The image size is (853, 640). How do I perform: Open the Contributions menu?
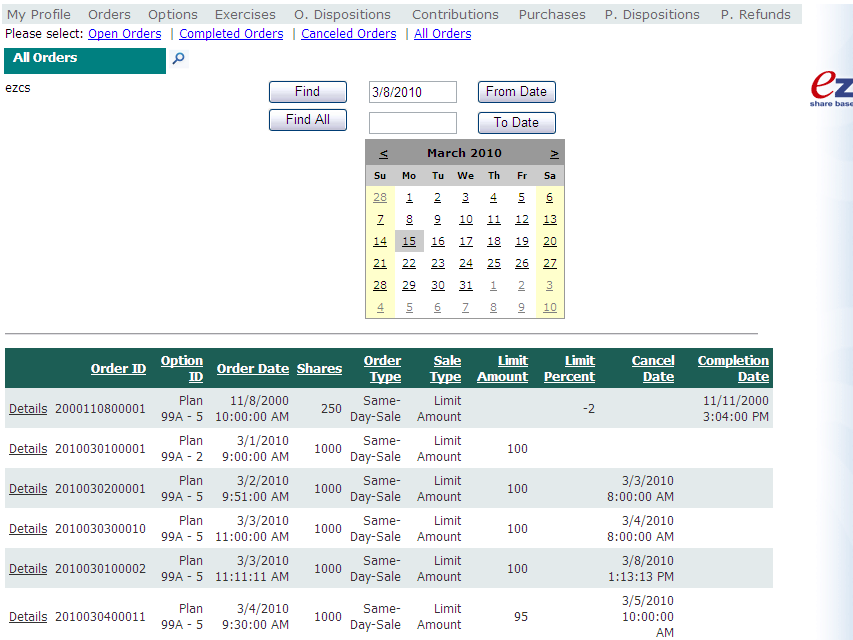coord(455,14)
